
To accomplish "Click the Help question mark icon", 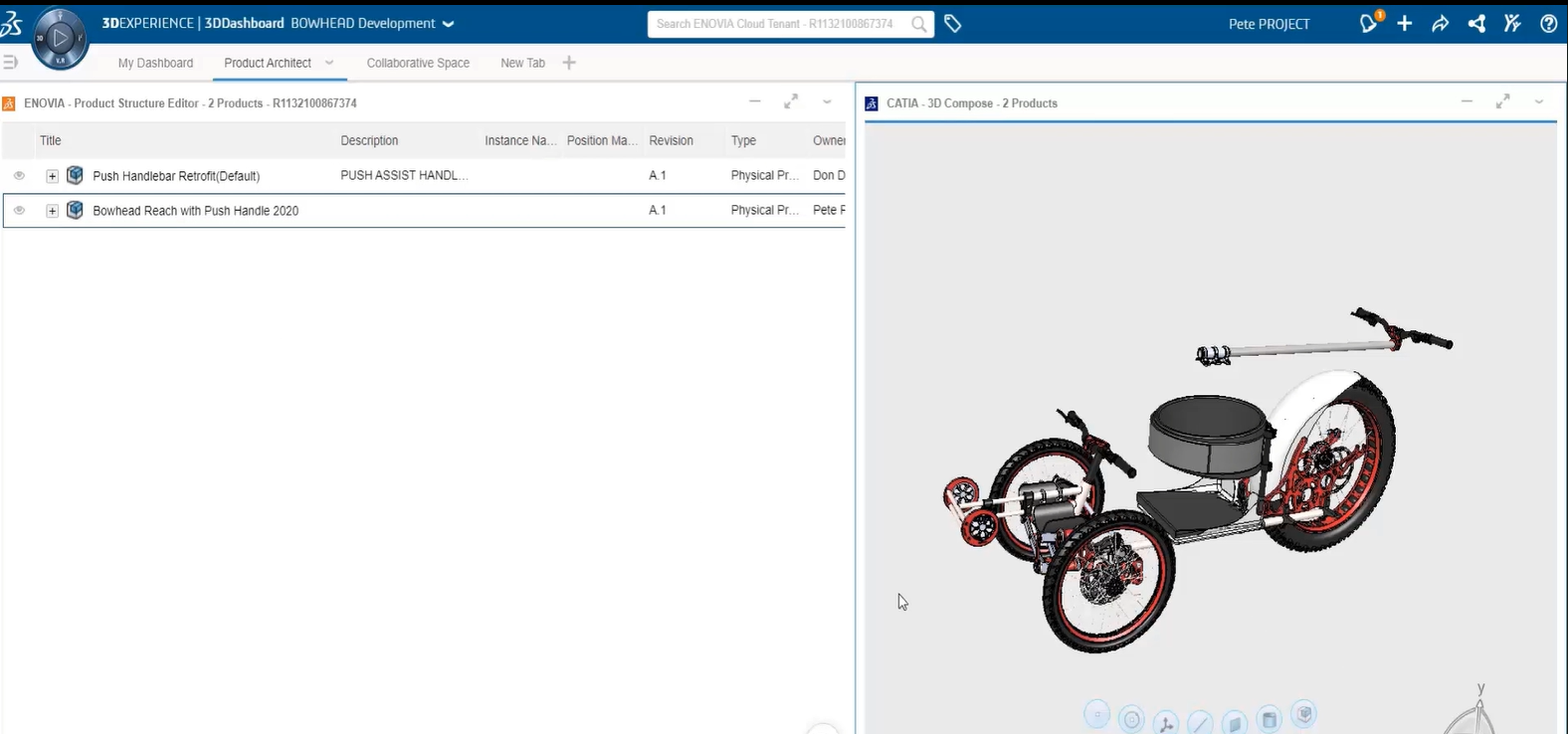I will [1548, 24].
